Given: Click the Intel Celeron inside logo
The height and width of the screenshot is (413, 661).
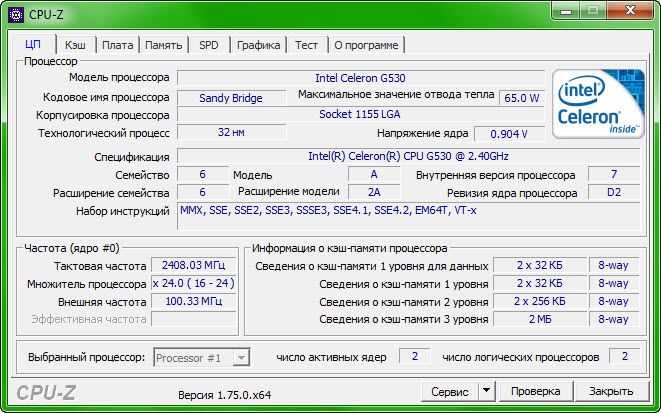Looking at the screenshot, I should coord(599,104).
